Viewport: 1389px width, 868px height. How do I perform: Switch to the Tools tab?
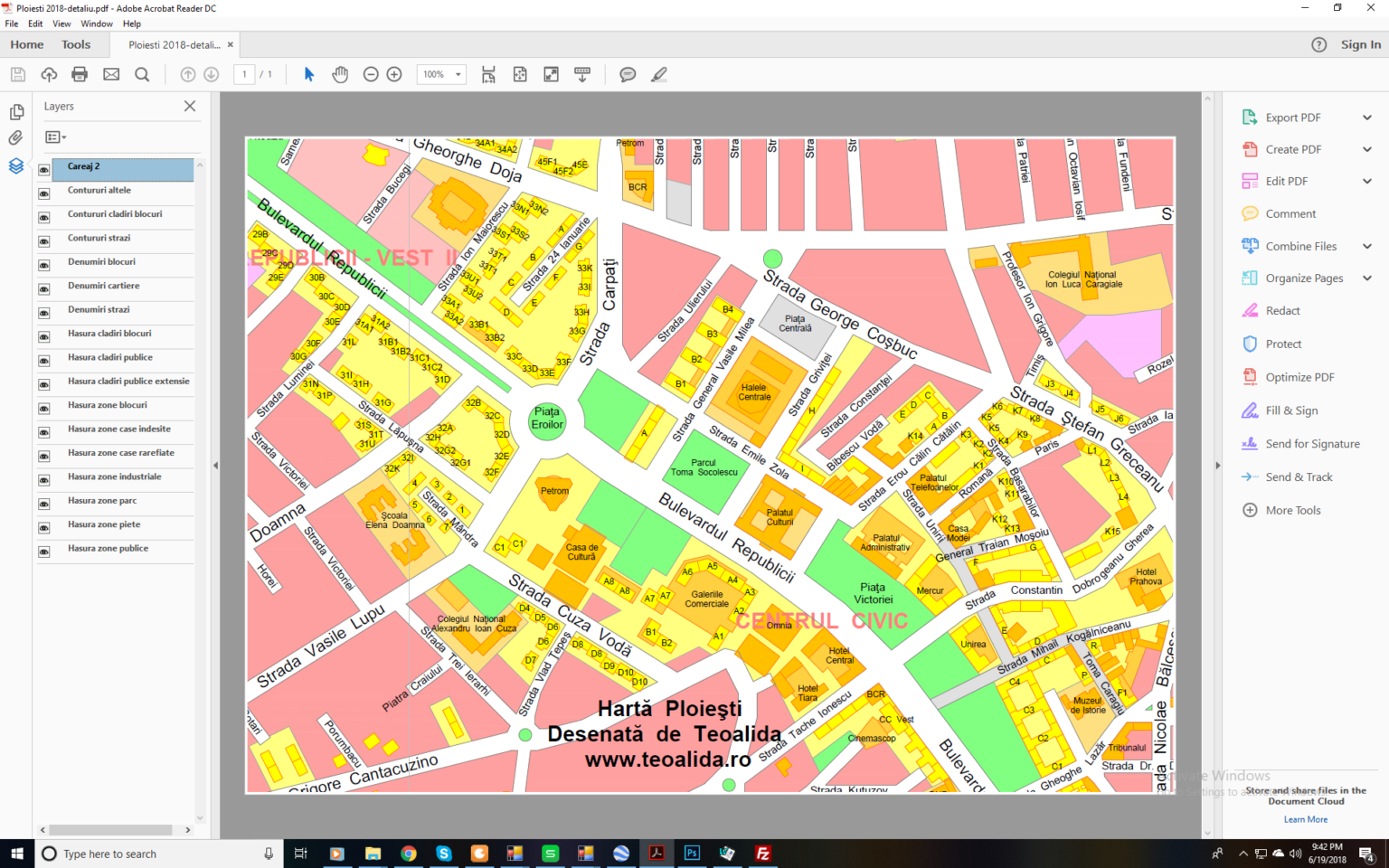pyautogui.click(x=76, y=44)
